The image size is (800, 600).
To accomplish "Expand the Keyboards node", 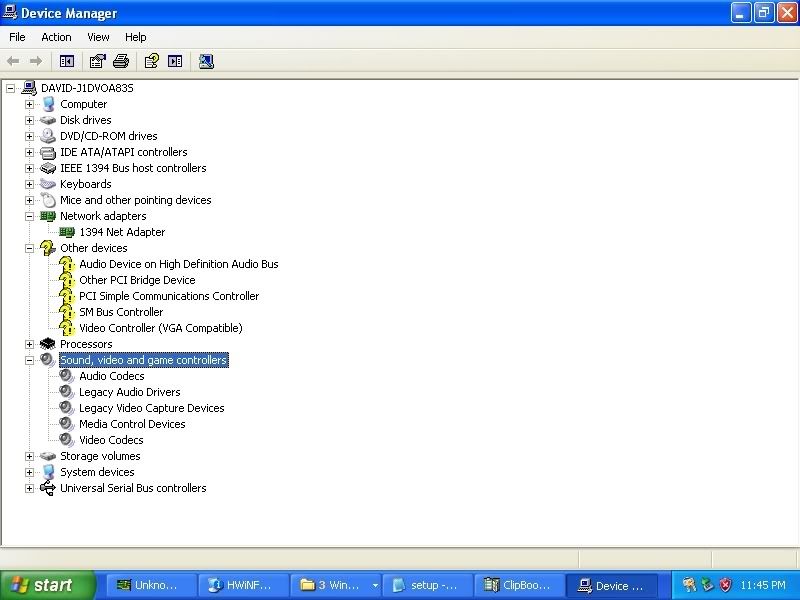I will click(x=30, y=184).
